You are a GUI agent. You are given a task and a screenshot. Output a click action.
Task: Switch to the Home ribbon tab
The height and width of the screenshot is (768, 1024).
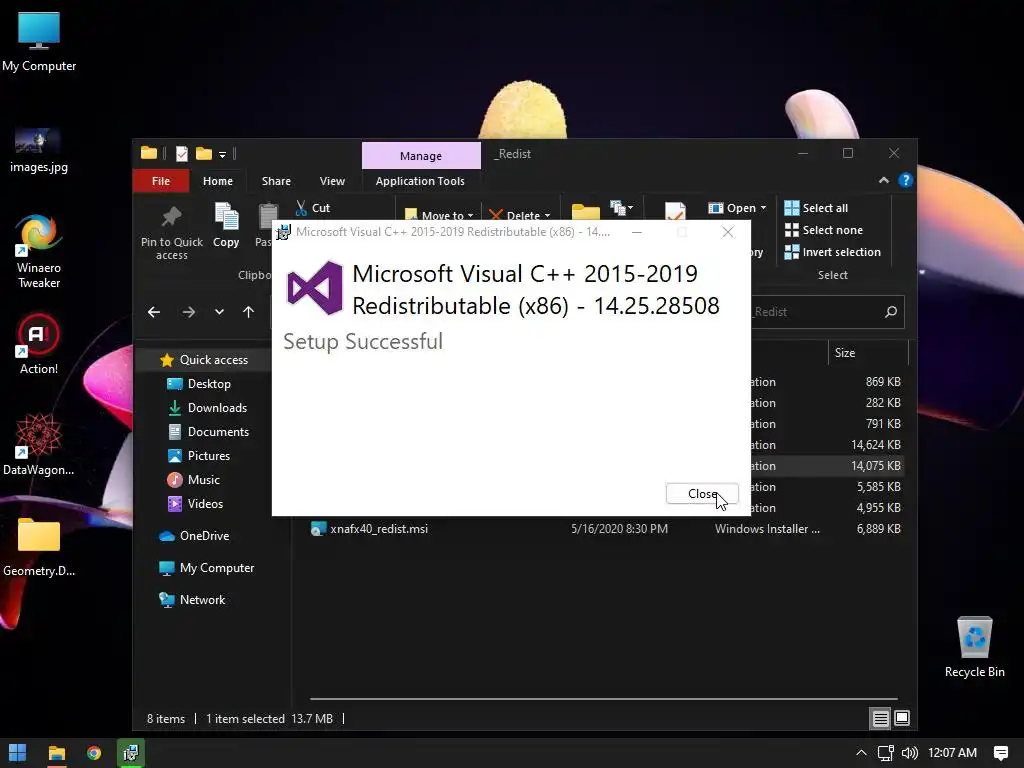(217, 181)
